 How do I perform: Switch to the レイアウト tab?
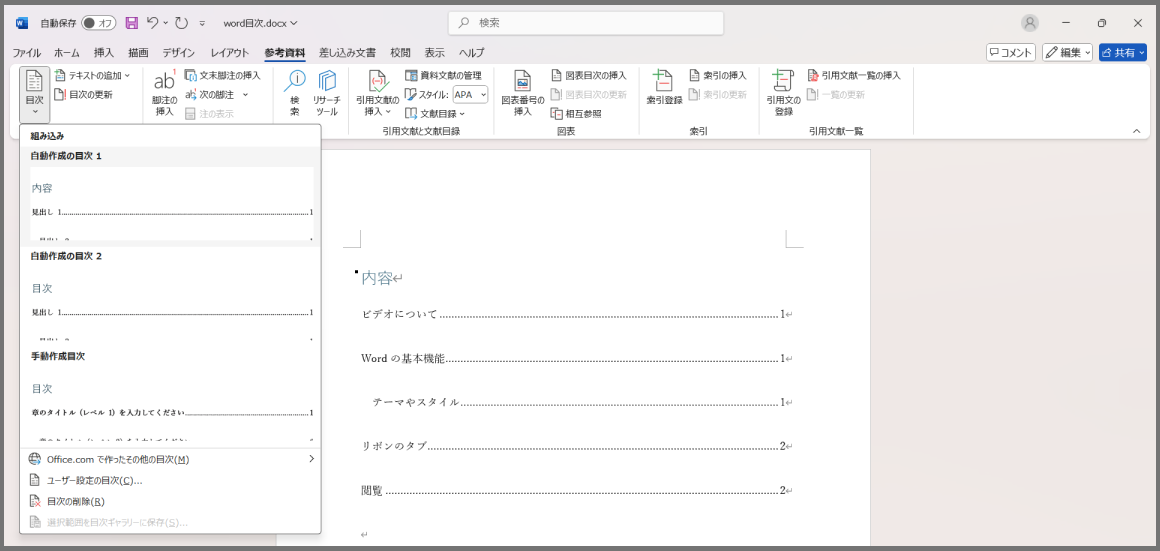[230, 53]
